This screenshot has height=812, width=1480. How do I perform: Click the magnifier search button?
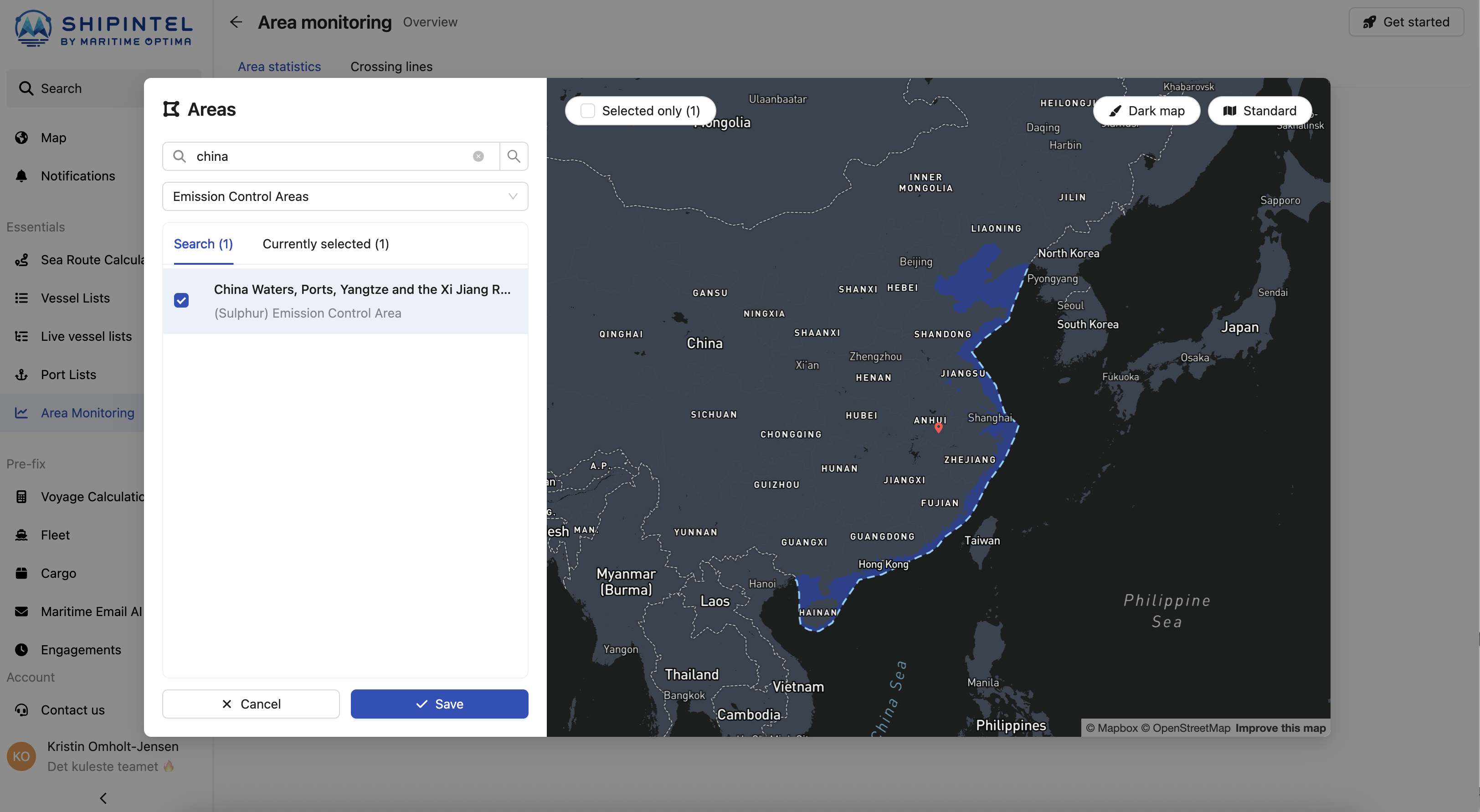pos(514,156)
